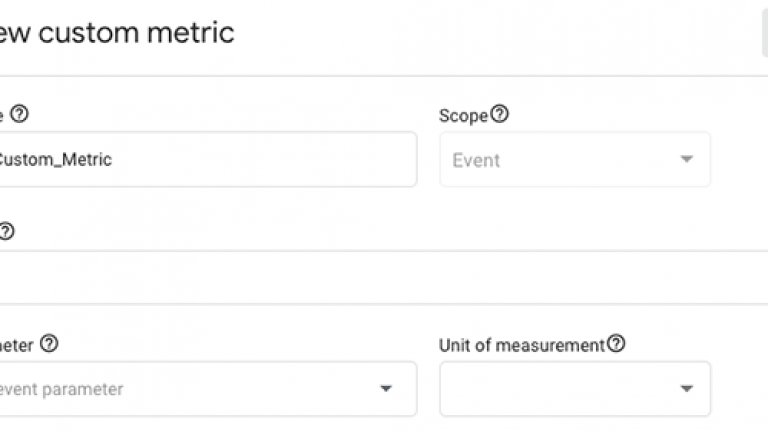Open the Scope help tooltip icon

pyautogui.click(x=500, y=114)
